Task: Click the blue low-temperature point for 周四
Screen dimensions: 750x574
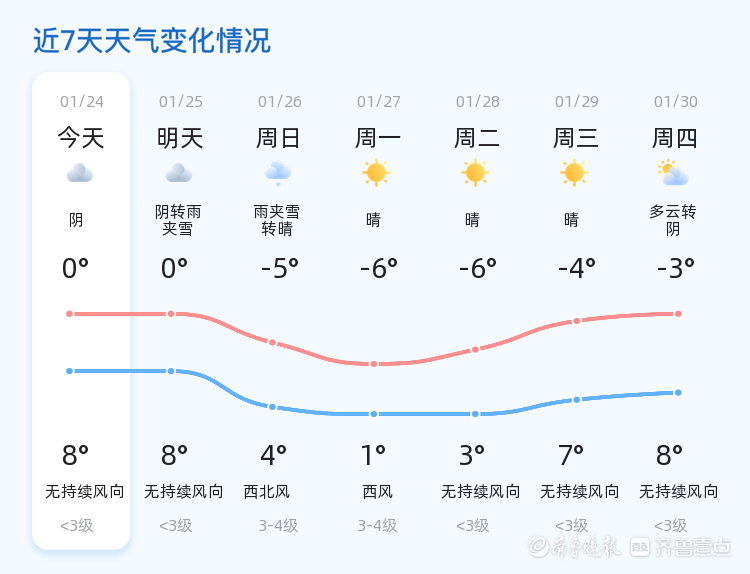Action: click(x=678, y=393)
